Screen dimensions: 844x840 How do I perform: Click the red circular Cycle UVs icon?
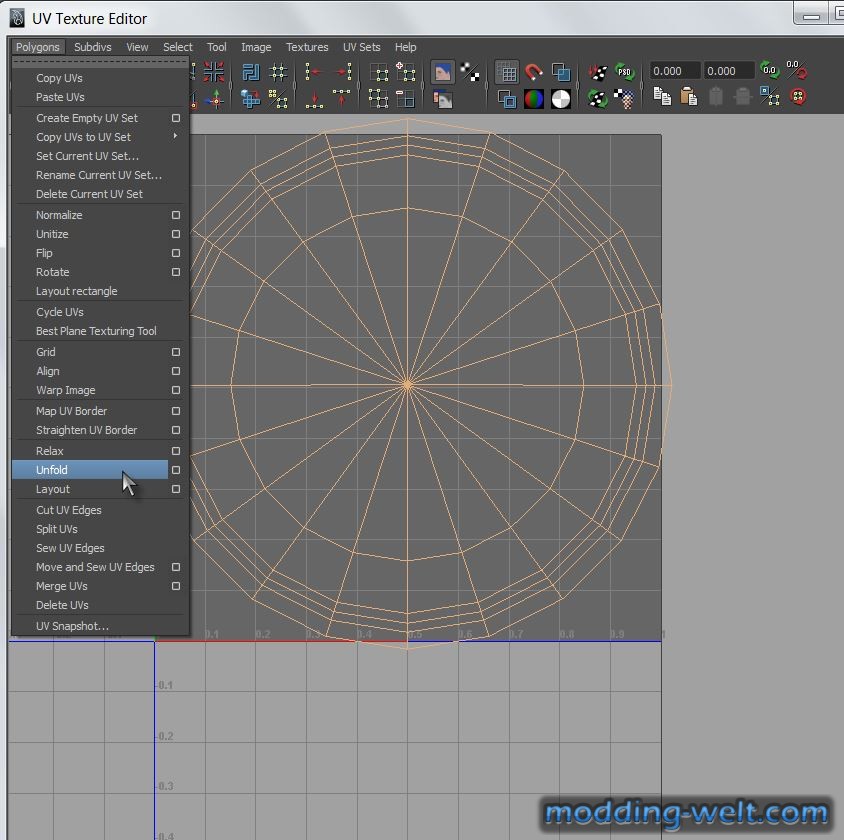coord(798,97)
